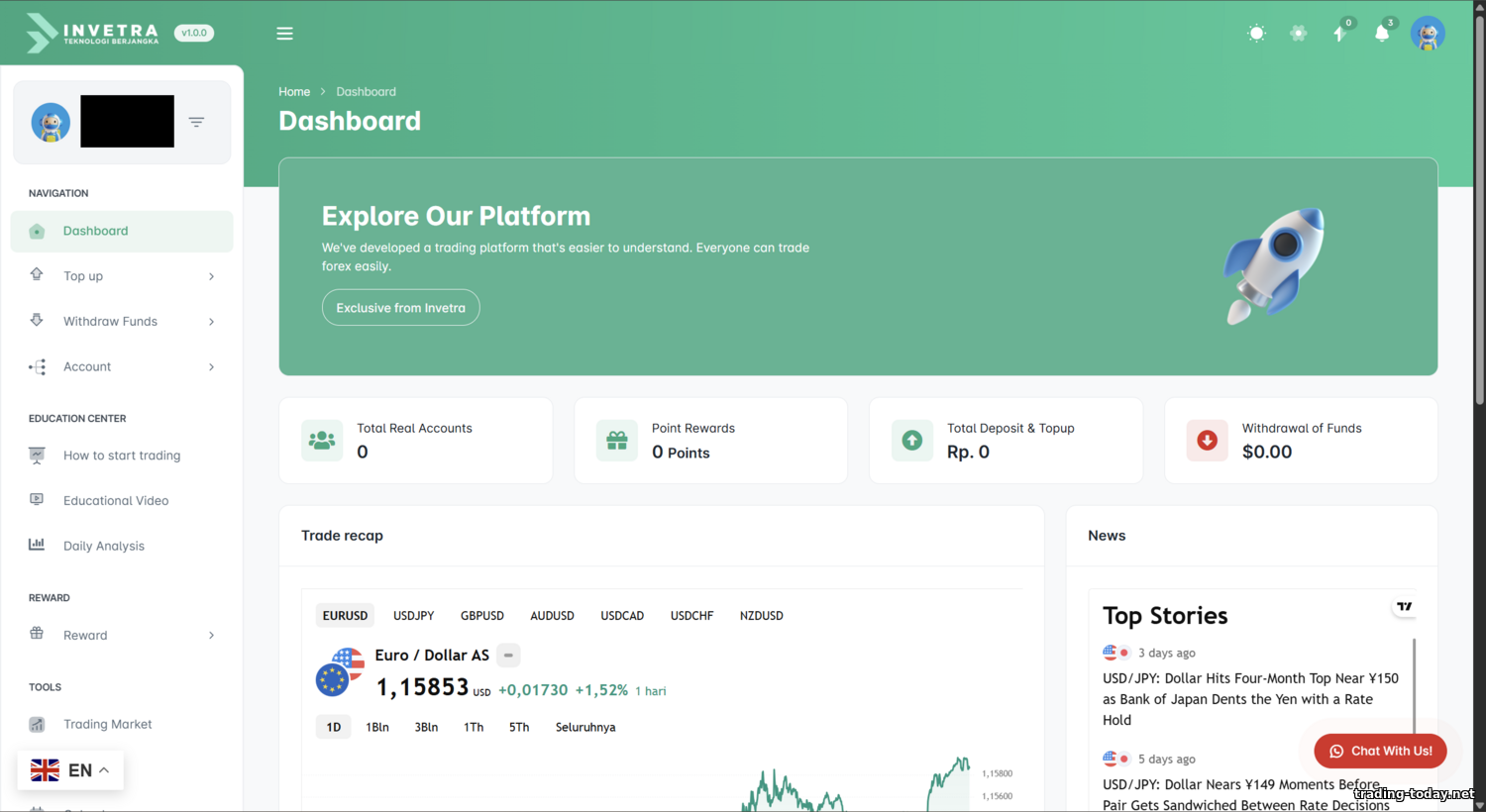Choose the Seluruhnya chart range
1486x812 pixels.
coord(584,727)
